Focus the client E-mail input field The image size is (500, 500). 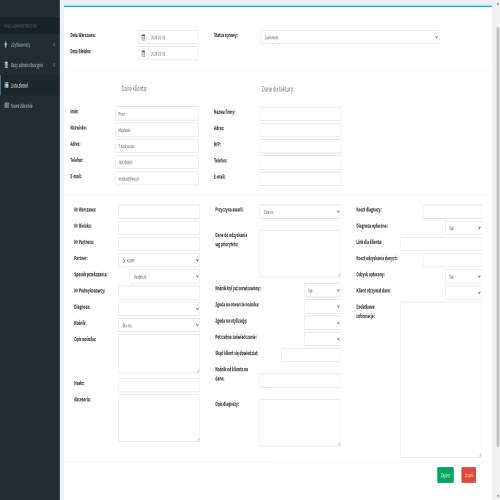[x=157, y=179]
